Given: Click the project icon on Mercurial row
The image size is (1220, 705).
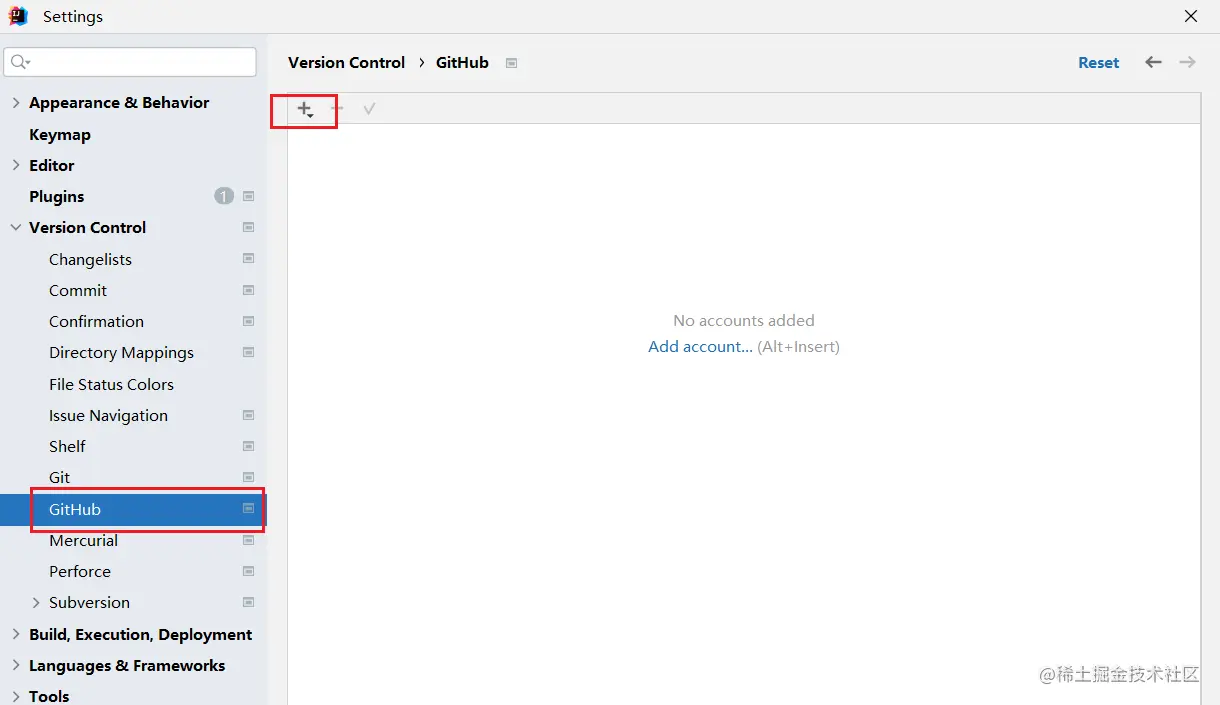Looking at the screenshot, I should (249, 540).
